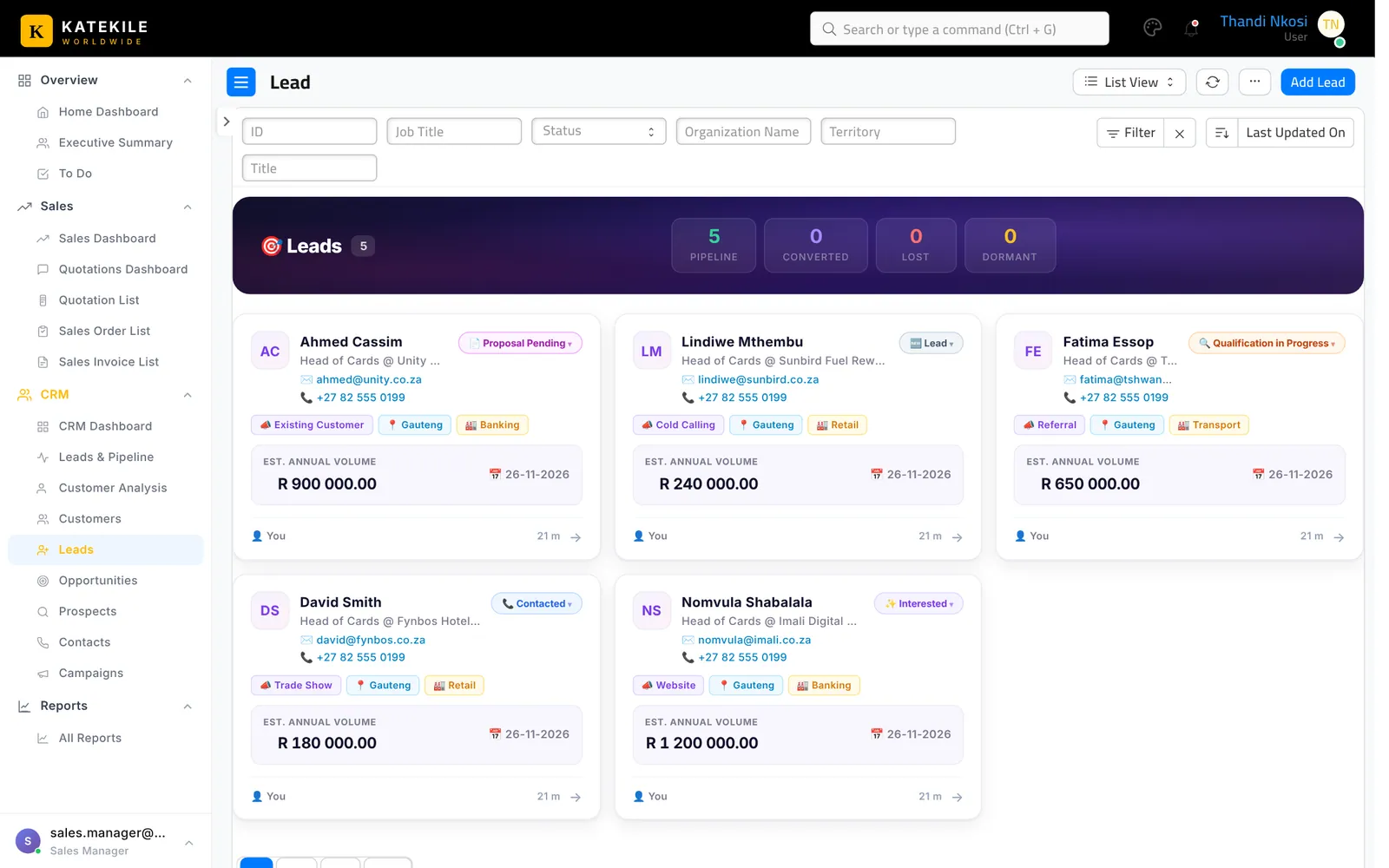Collapse the Overview sidebar section

click(188, 81)
